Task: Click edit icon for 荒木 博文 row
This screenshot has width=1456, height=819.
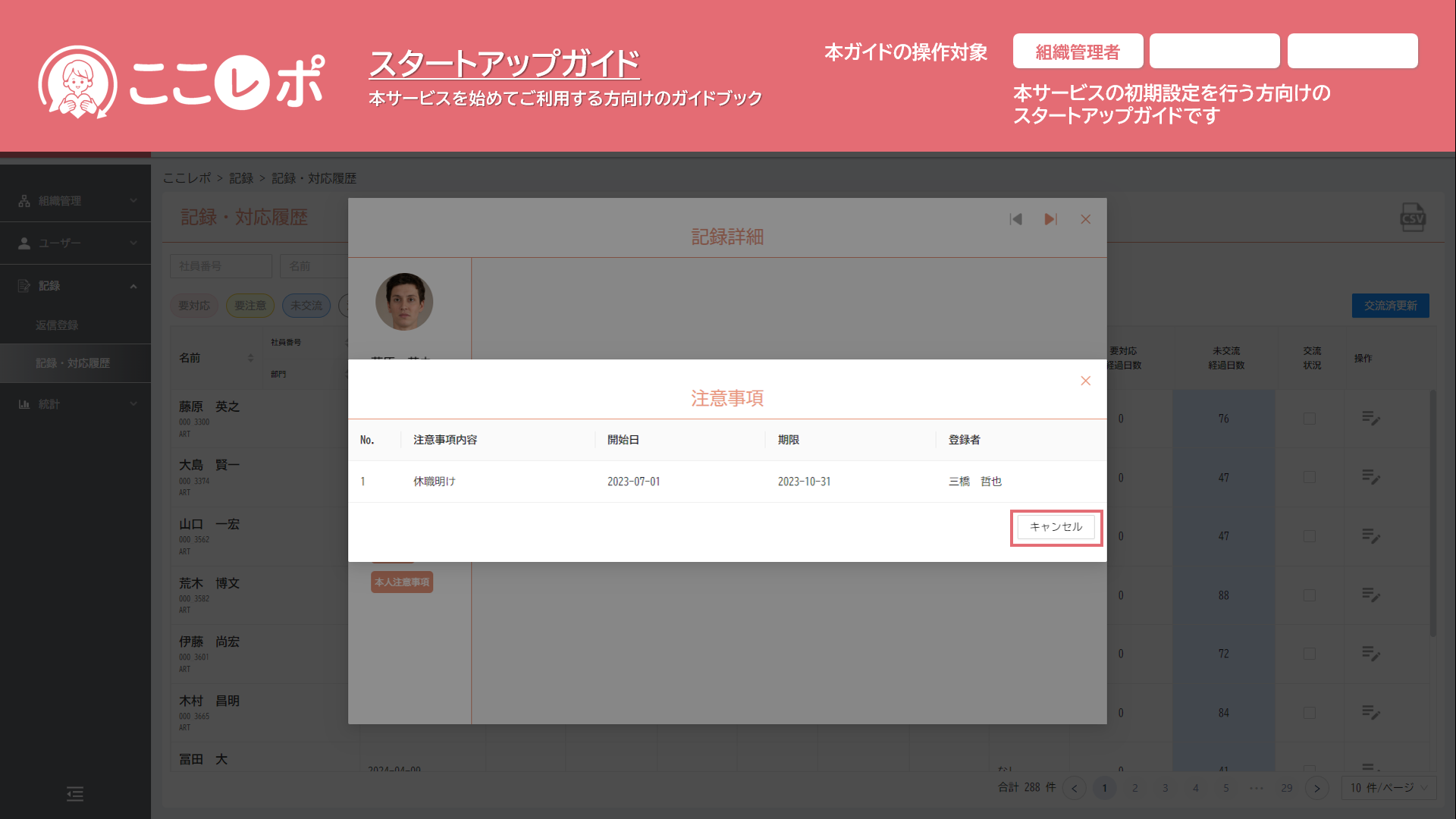Action: tap(1370, 595)
